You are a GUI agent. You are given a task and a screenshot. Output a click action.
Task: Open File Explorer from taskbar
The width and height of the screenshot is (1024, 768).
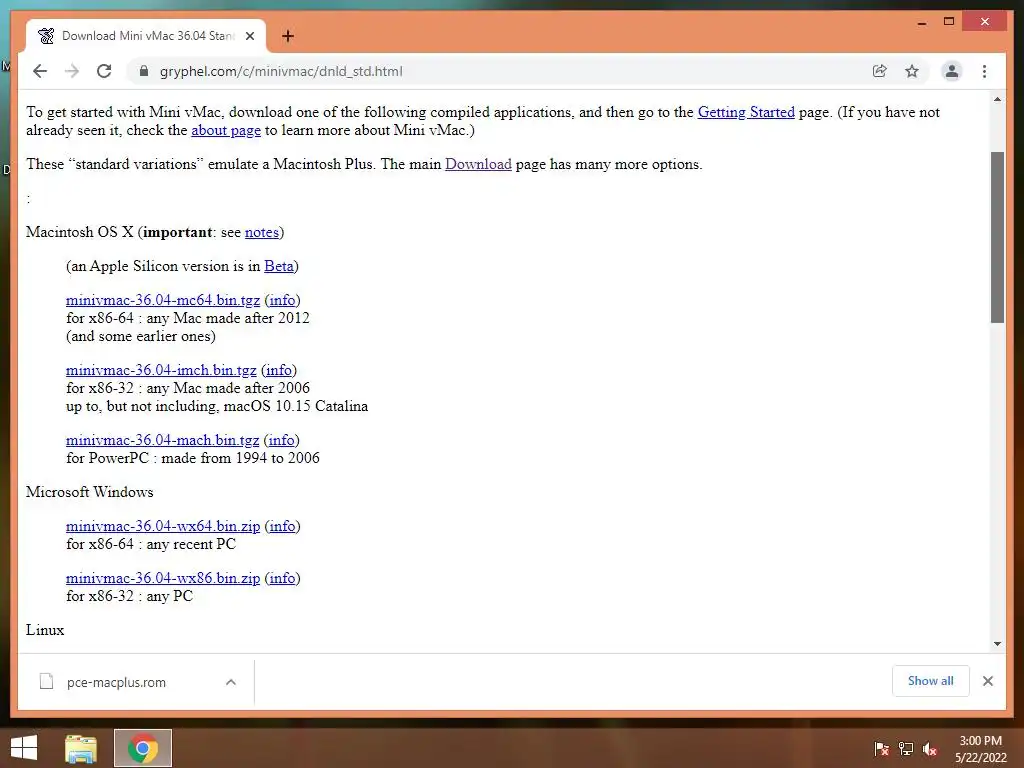coord(81,748)
